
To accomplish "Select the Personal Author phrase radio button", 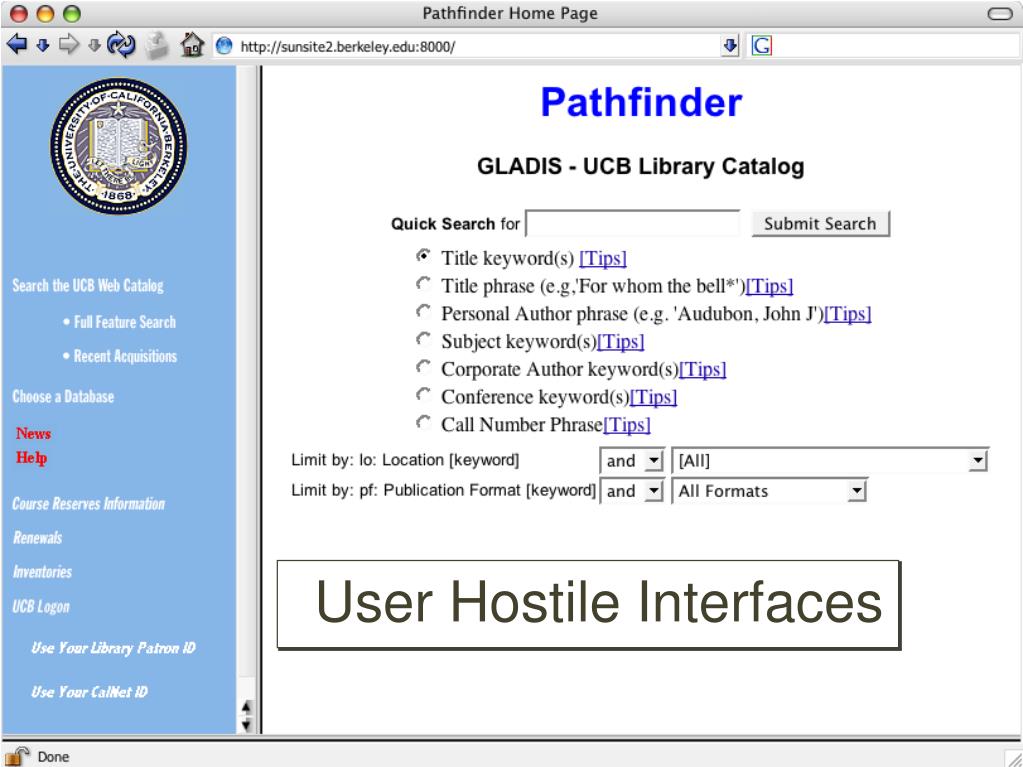I will click(x=423, y=312).
